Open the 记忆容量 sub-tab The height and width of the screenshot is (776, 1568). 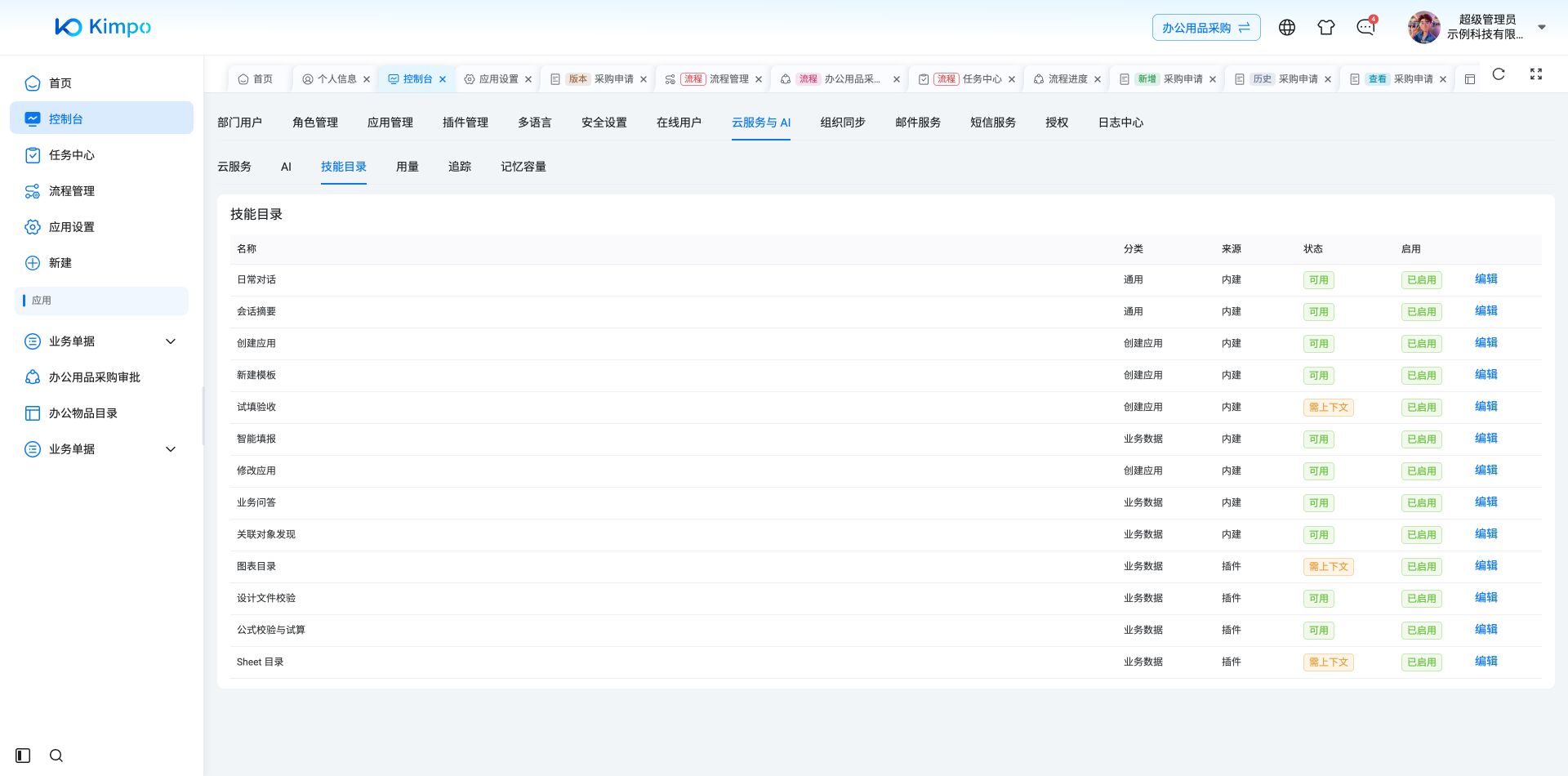click(523, 167)
